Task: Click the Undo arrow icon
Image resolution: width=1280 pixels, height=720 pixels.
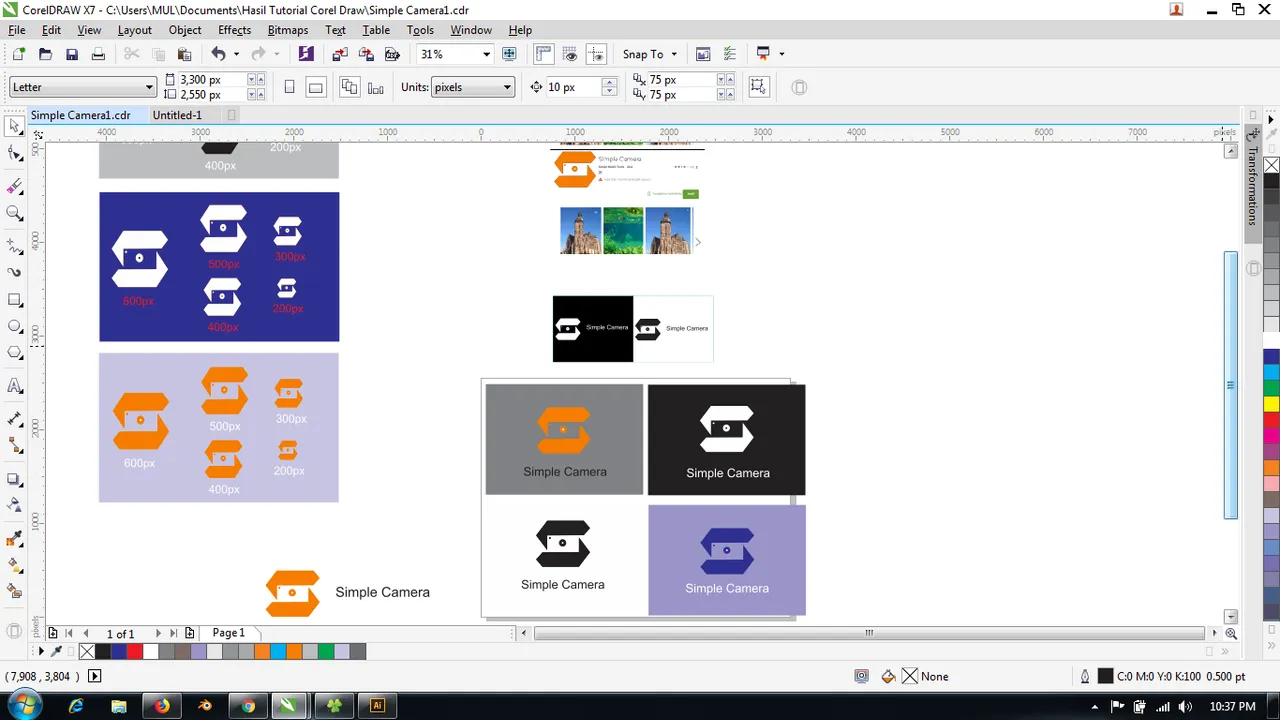Action: (x=218, y=54)
